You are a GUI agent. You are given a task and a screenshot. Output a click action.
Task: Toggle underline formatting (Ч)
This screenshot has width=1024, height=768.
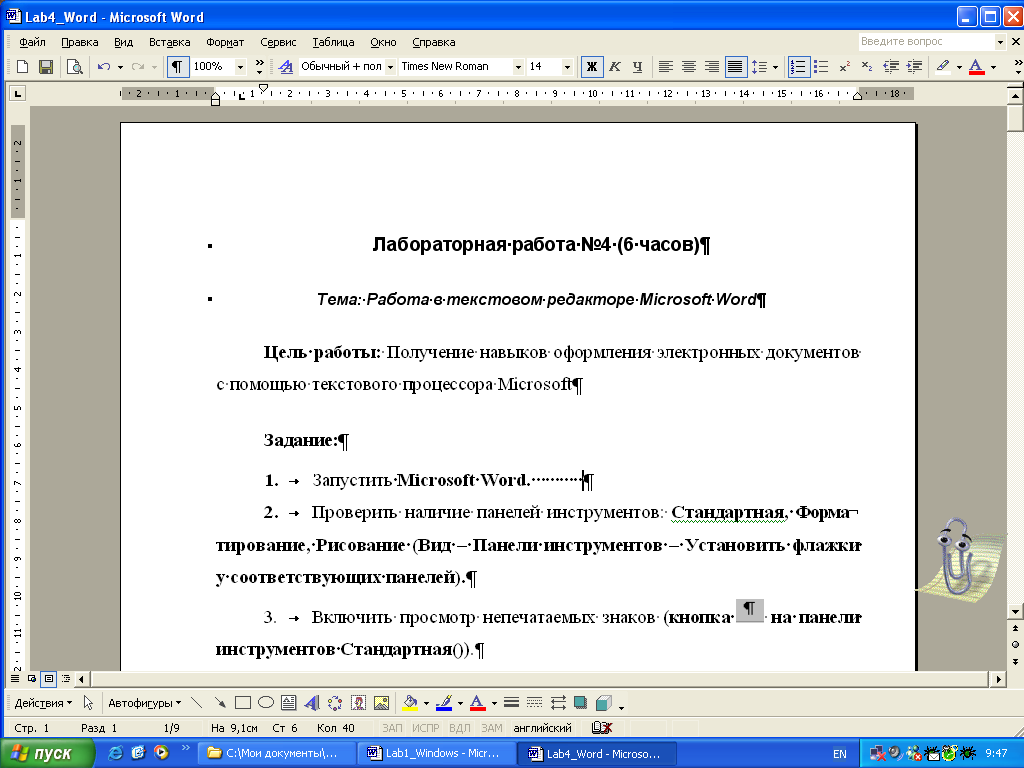point(637,67)
